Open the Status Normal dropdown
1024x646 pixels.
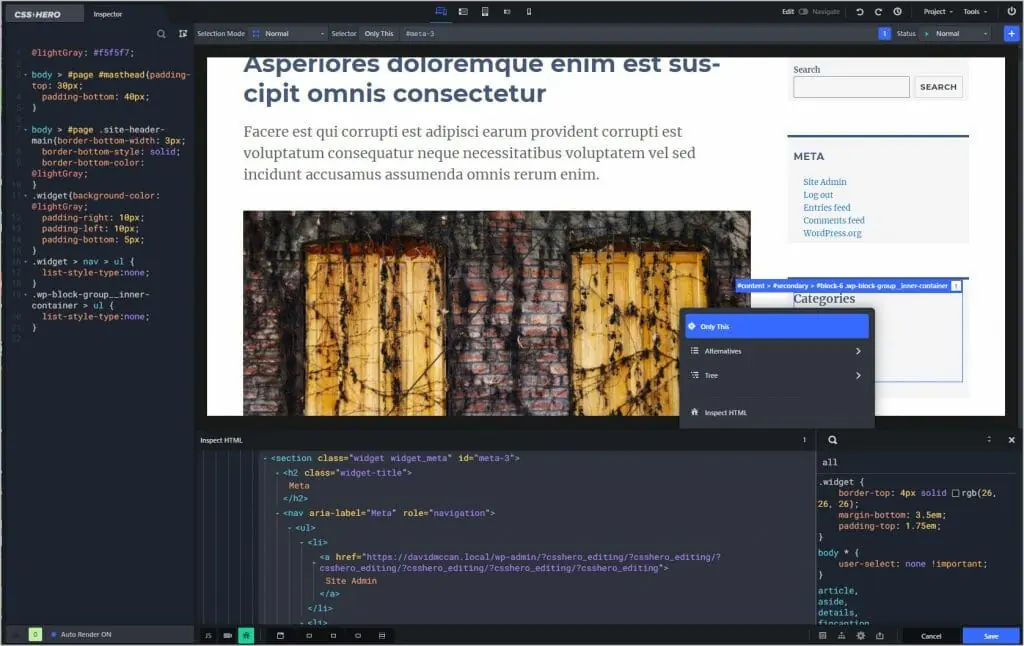coord(954,33)
